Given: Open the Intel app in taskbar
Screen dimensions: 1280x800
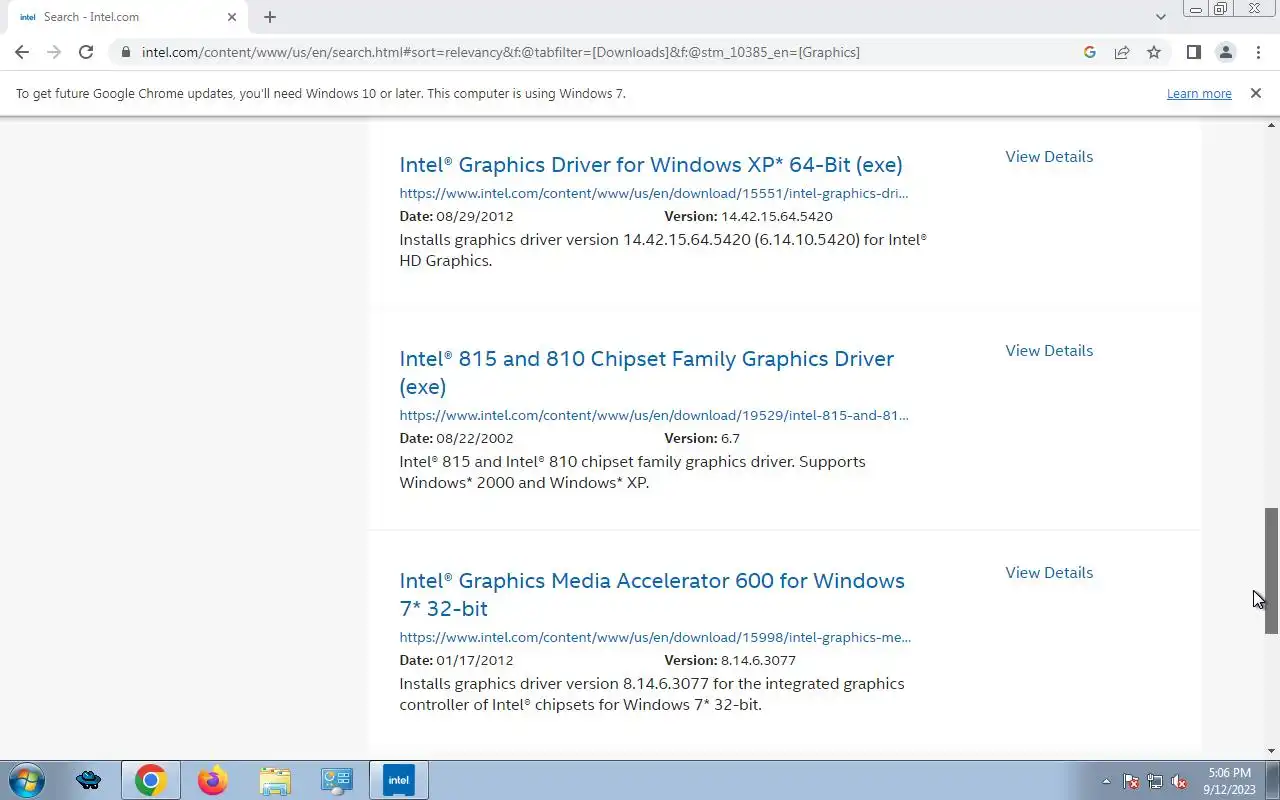Looking at the screenshot, I should click(399, 780).
